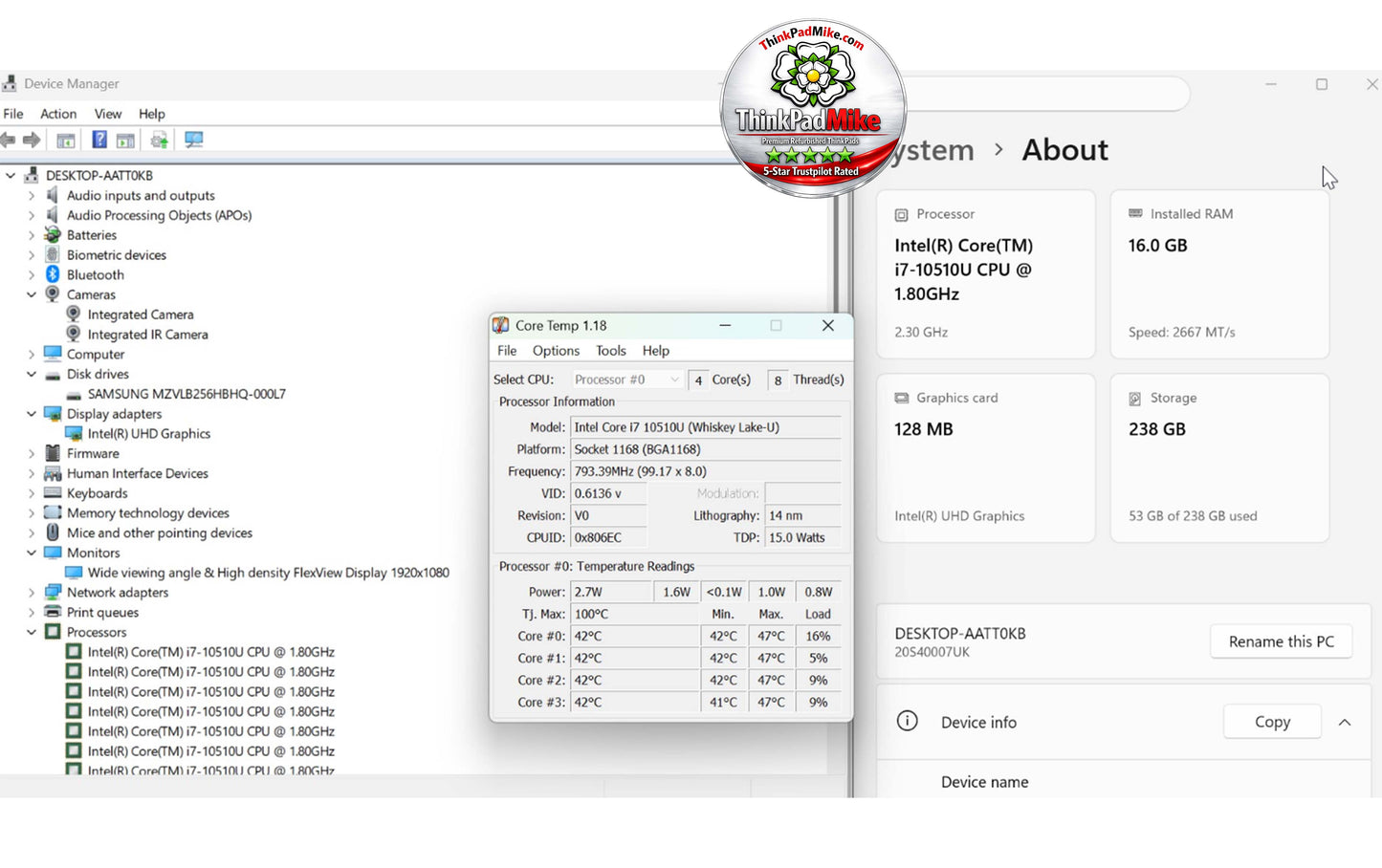Image resolution: width=1382 pixels, height=868 pixels.
Task: Collapse the Cameras node
Action: point(32,294)
